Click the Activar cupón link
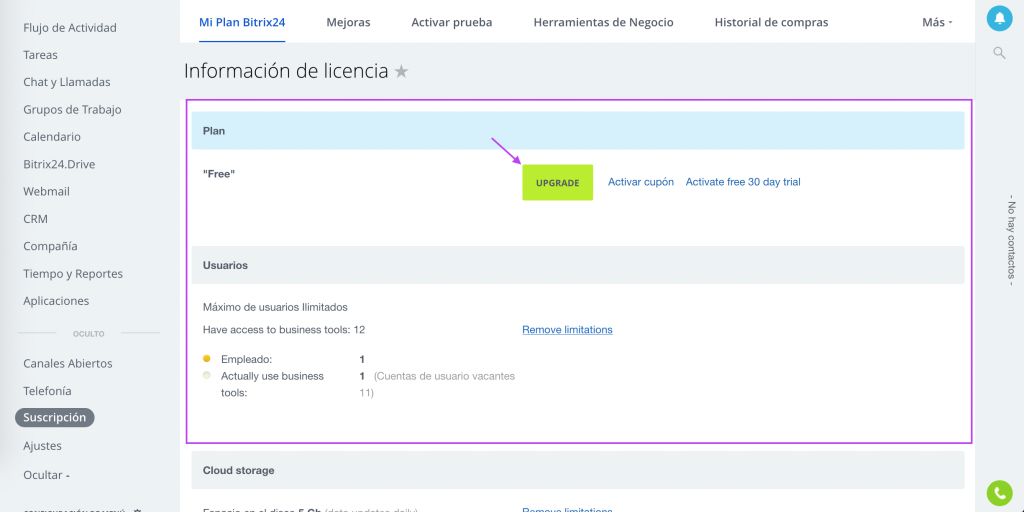This screenshot has width=1024, height=512. click(x=641, y=182)
